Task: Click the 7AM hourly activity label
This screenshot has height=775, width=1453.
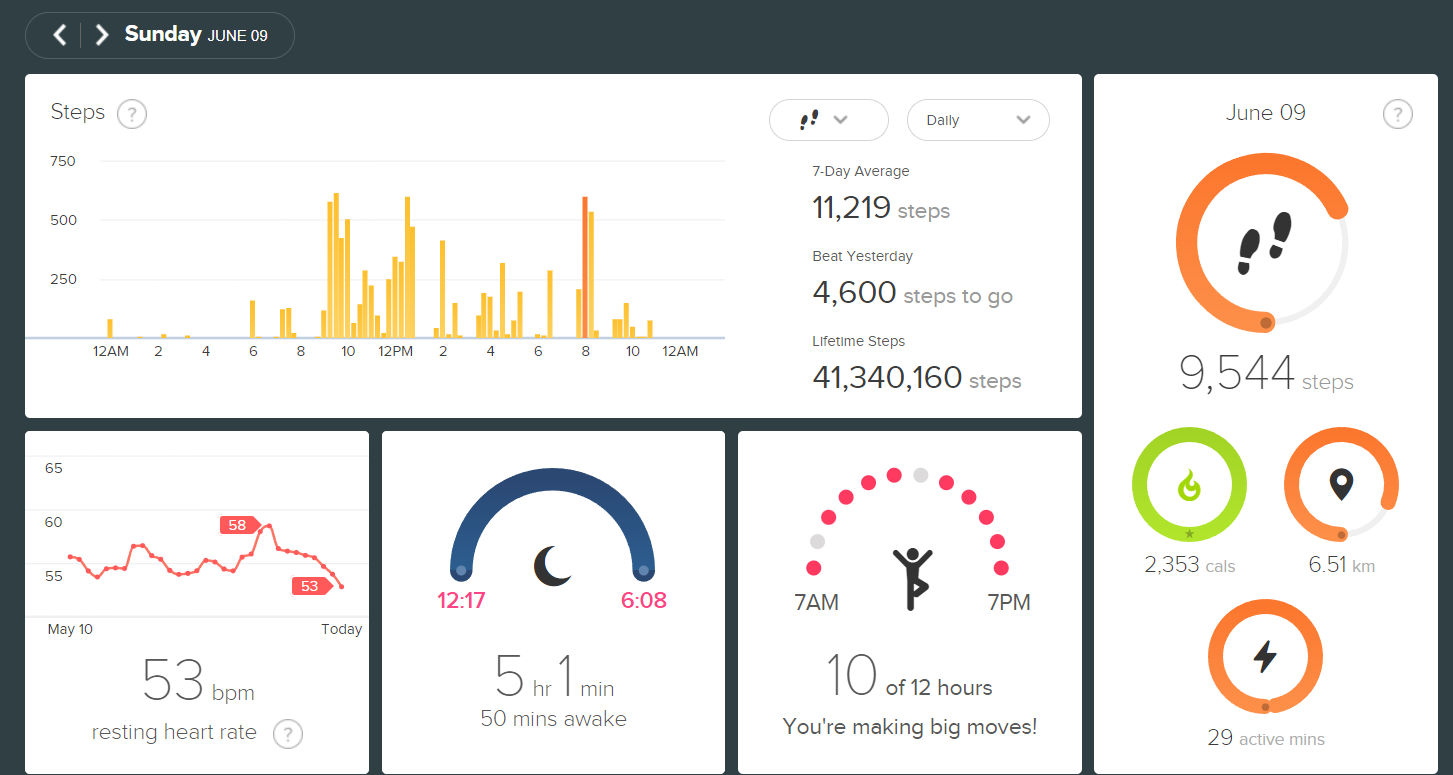Action: pos(816,603)
